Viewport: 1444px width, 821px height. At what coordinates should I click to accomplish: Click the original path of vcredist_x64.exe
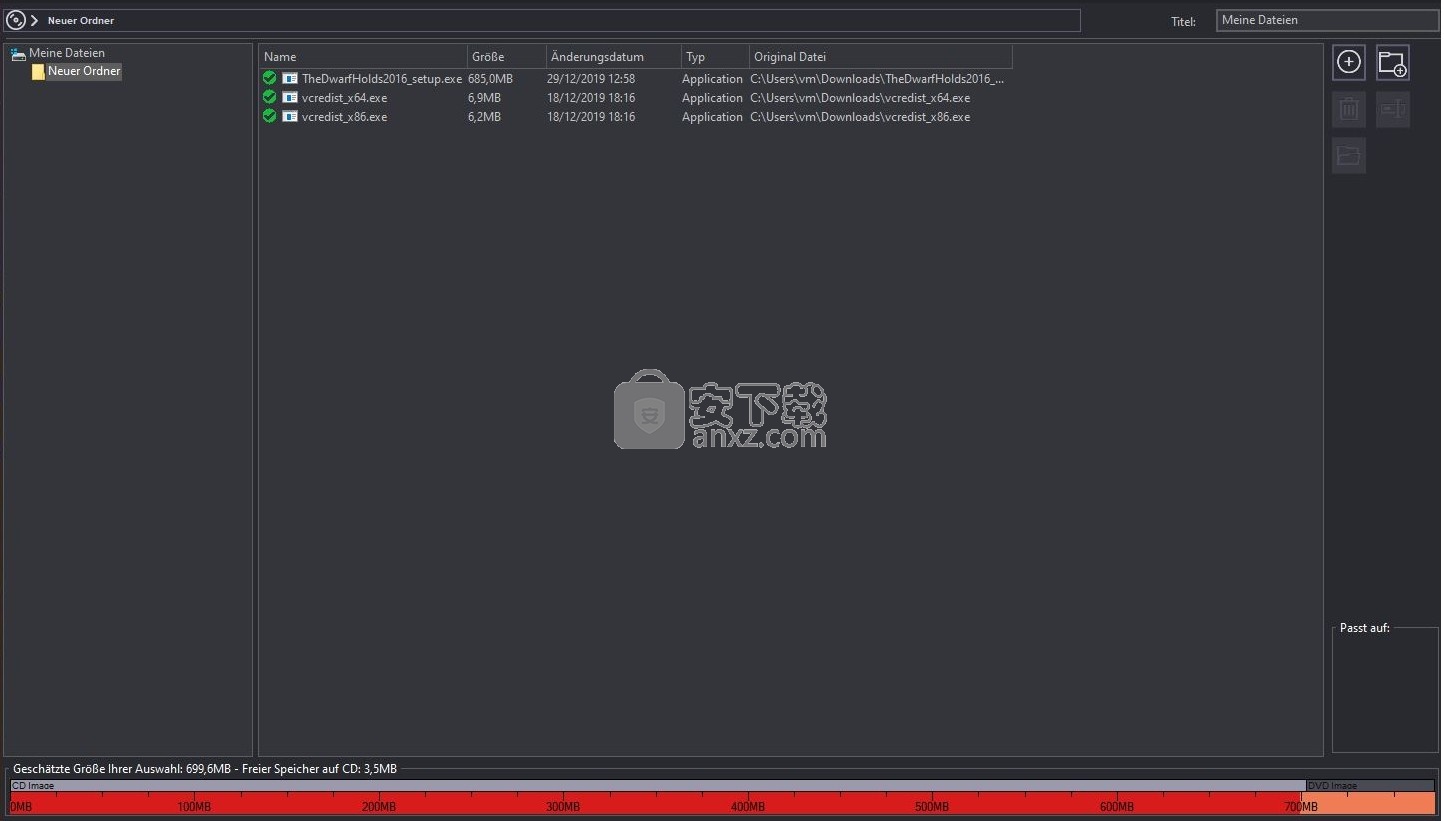coord(860,98)
